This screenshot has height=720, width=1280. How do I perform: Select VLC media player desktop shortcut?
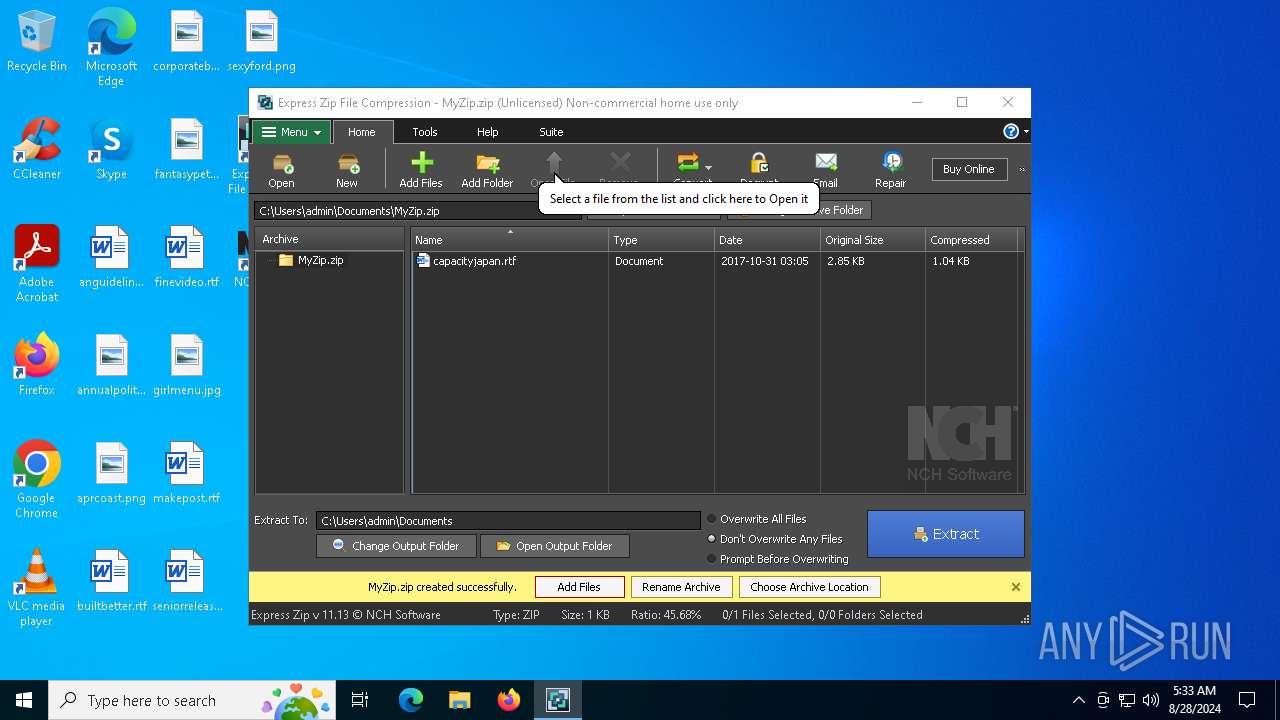(37, 588)
